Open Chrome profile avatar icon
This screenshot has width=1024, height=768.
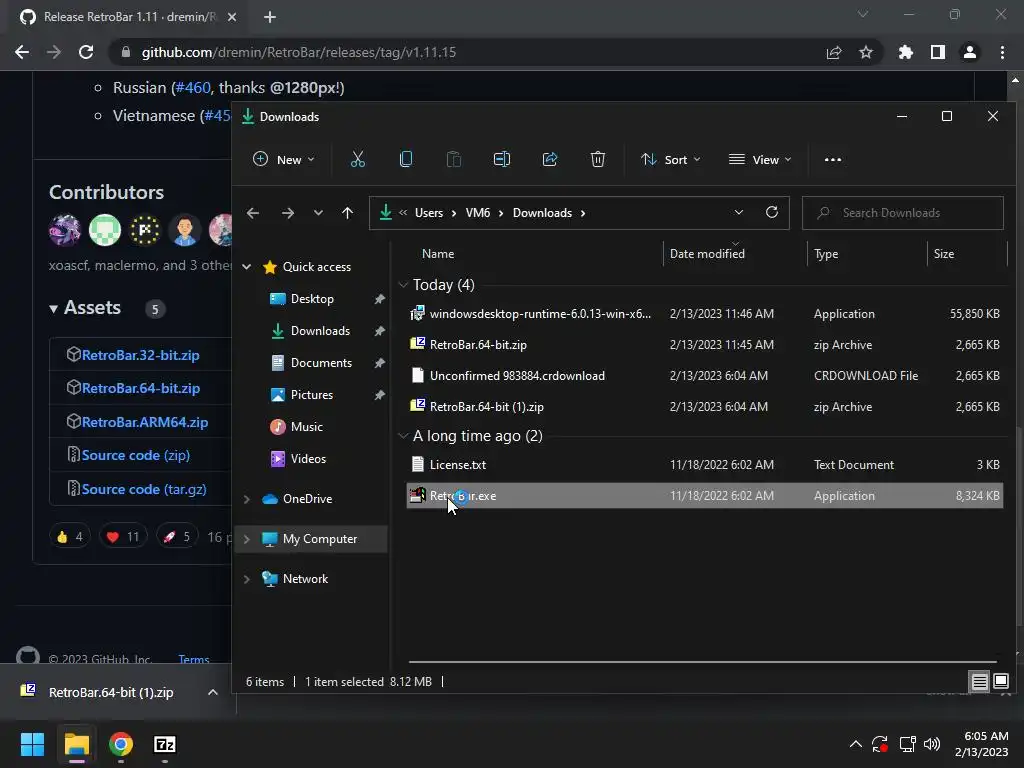970,52
